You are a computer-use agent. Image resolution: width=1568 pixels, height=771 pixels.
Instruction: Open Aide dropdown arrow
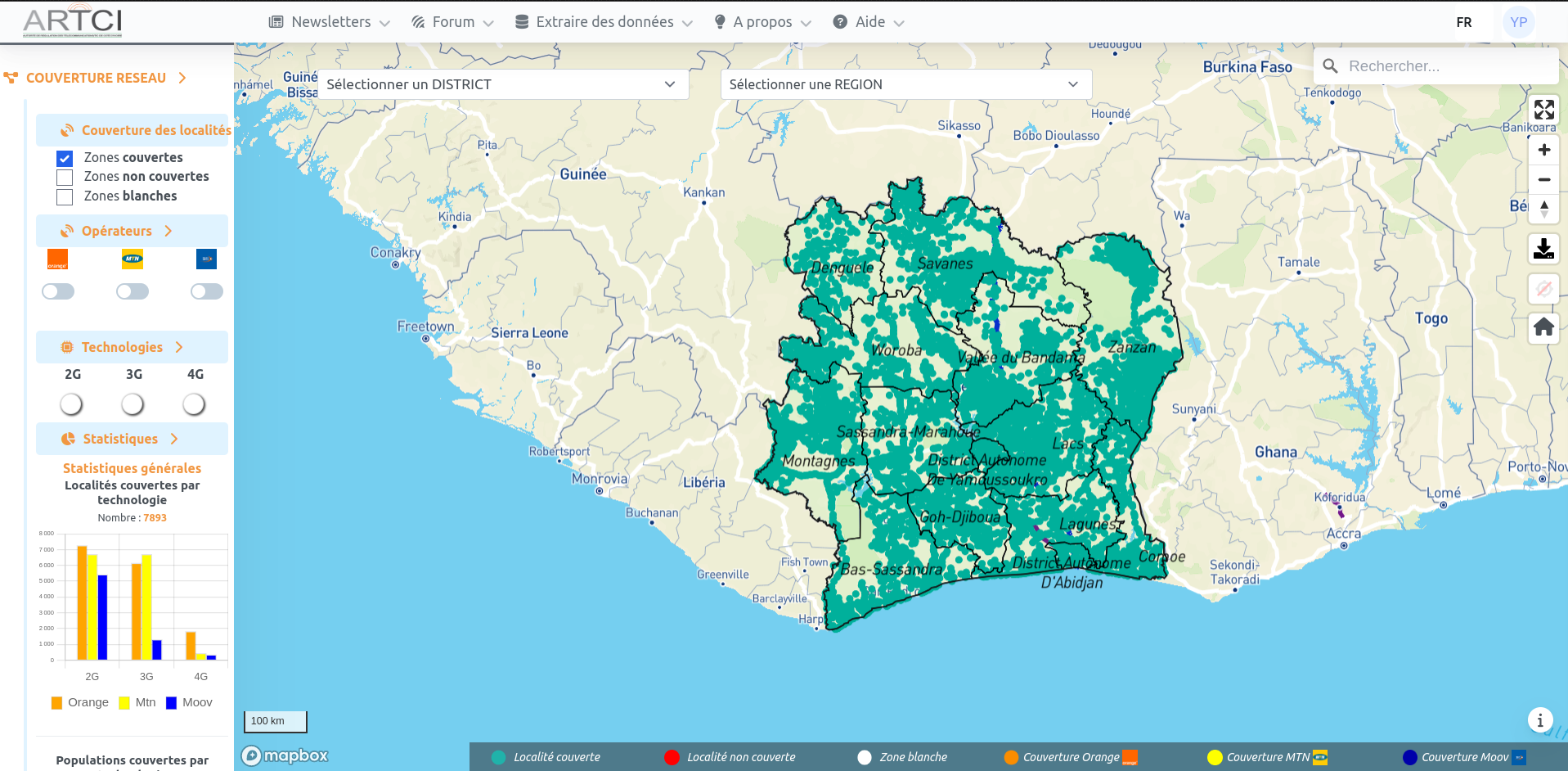899,23
